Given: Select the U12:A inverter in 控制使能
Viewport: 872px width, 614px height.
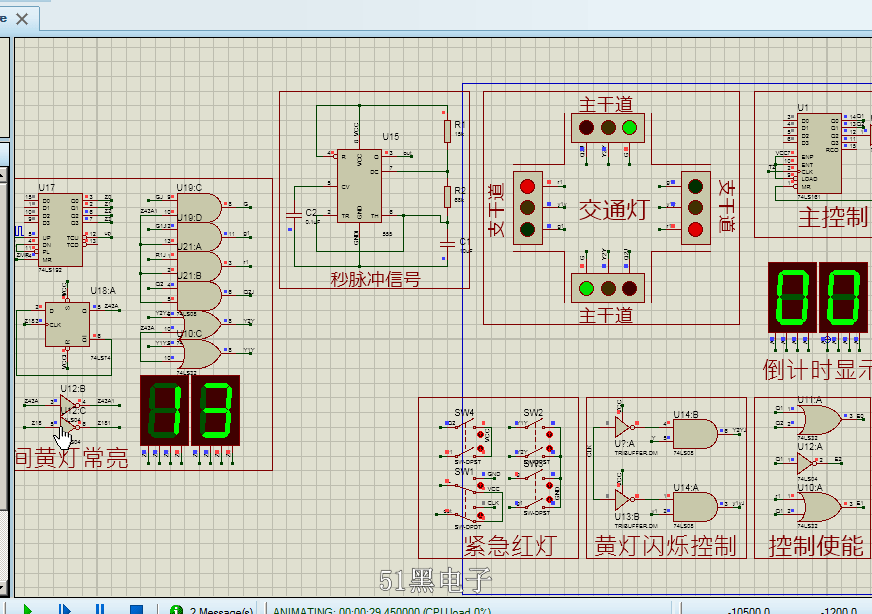Looking at the screenshot, I should point(805,463).
